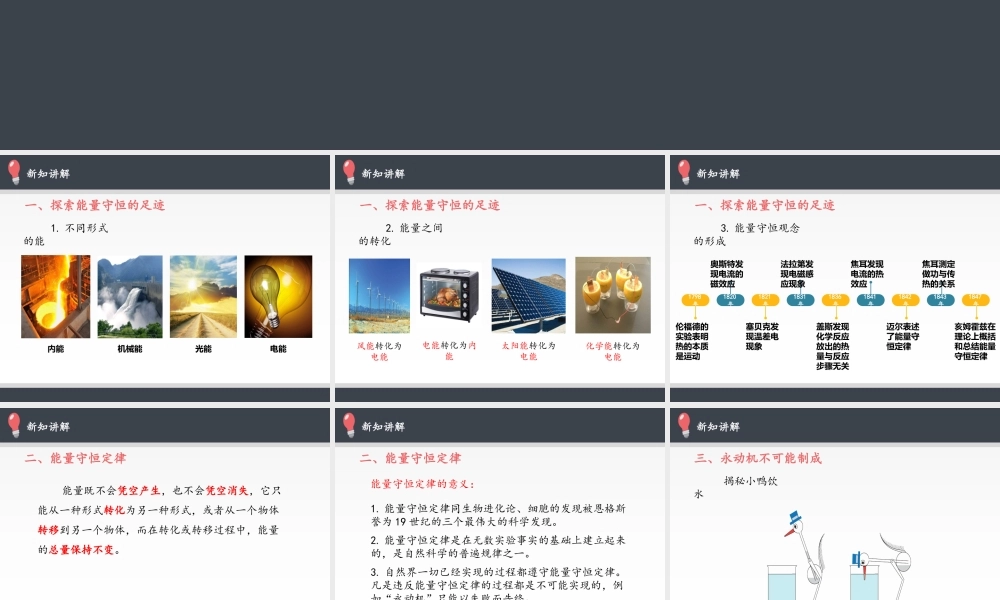Select the bulb icon on bottom-right slide header
Viewport: 1000px width, 600px height.
(x=683, y=426)
